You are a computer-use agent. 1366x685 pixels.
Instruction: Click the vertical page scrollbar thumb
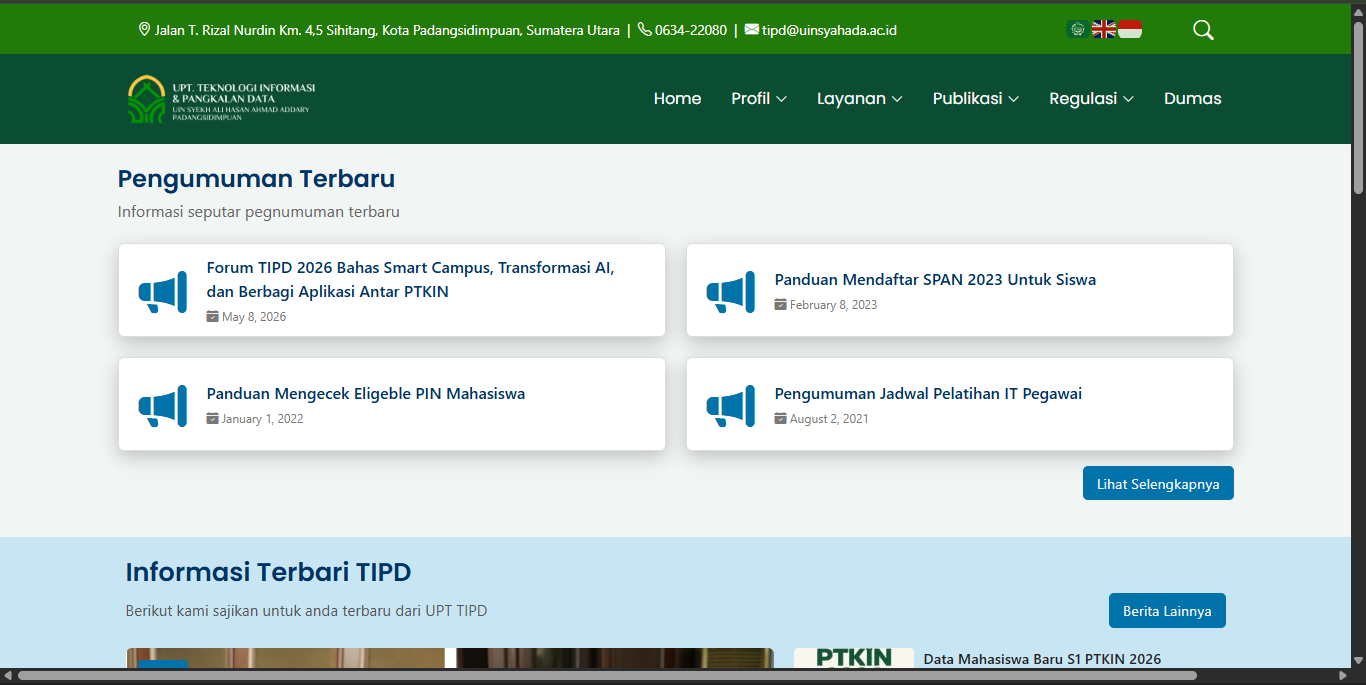1358,107
